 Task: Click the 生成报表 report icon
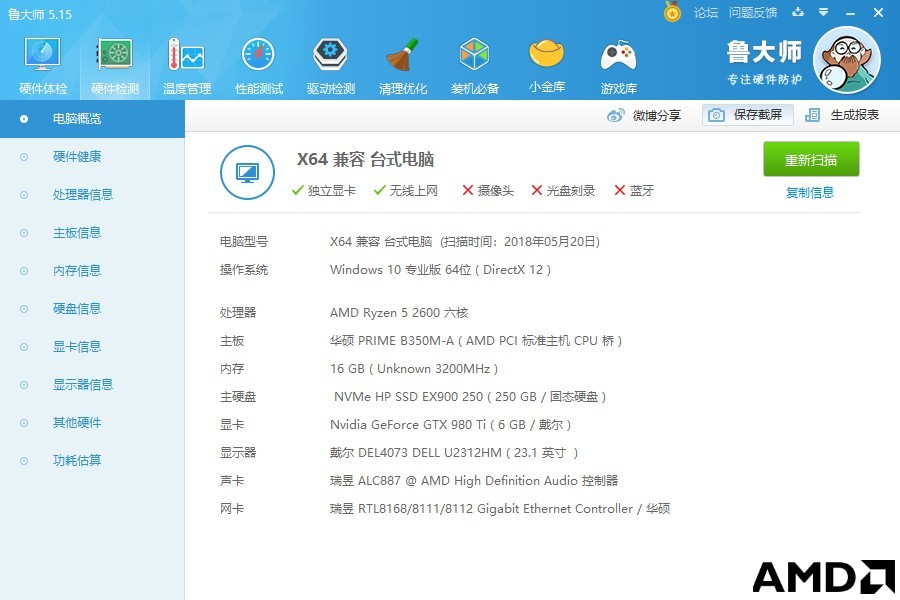pyautogui.click(x=812, y=115)
